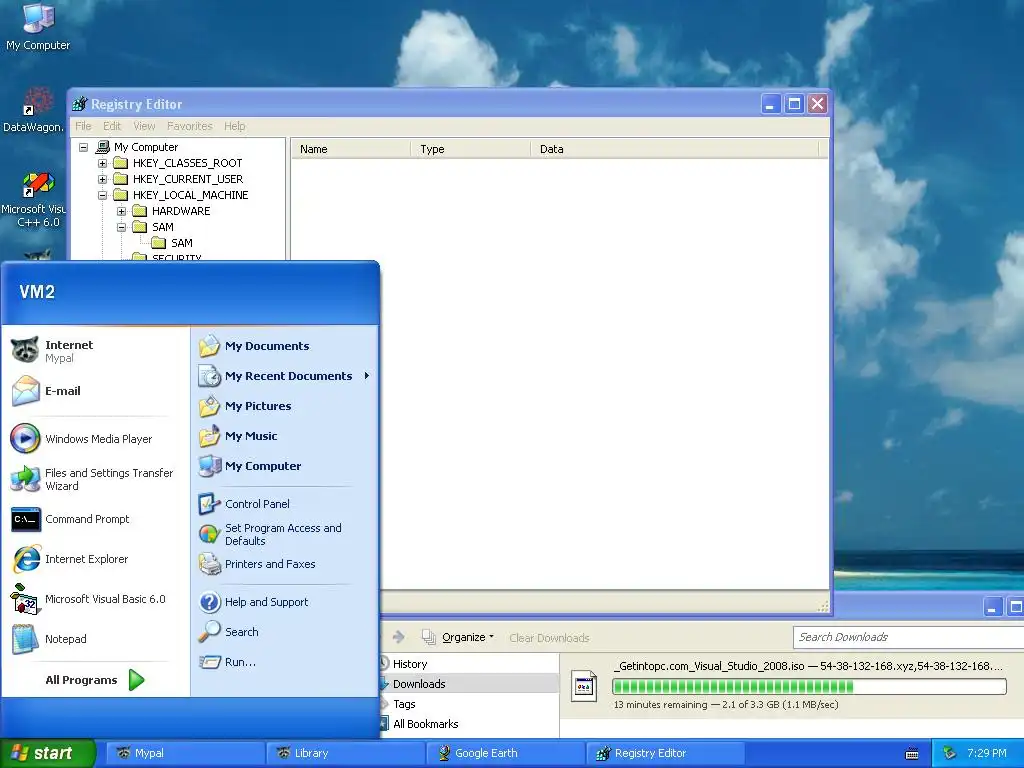Click the system tray network icon
This screenshot has width=1024, height=768.
(950, 754)
